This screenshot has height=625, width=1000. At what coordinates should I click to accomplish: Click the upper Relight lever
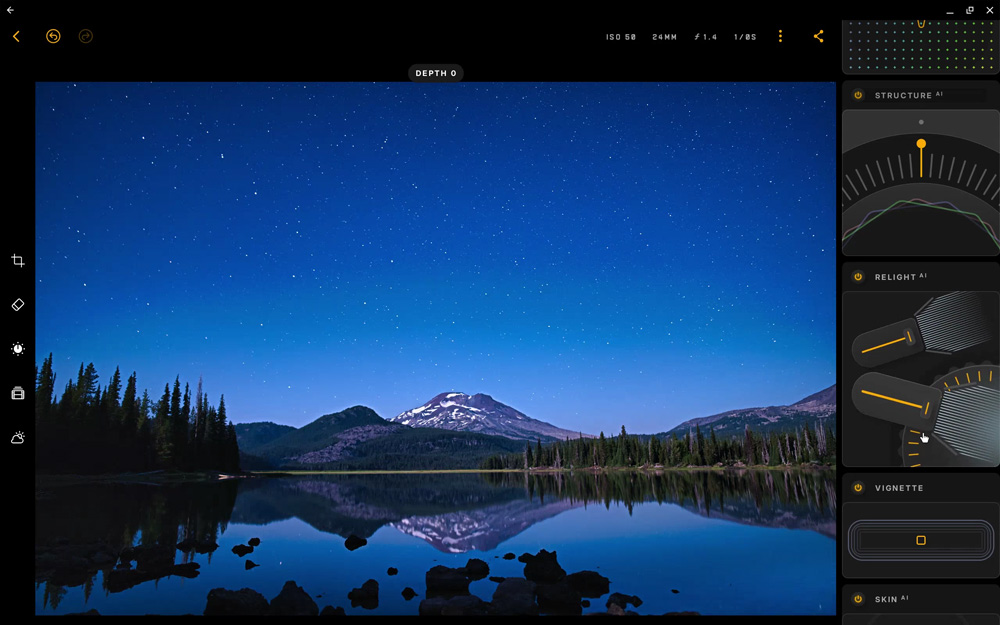click(886, 343)
